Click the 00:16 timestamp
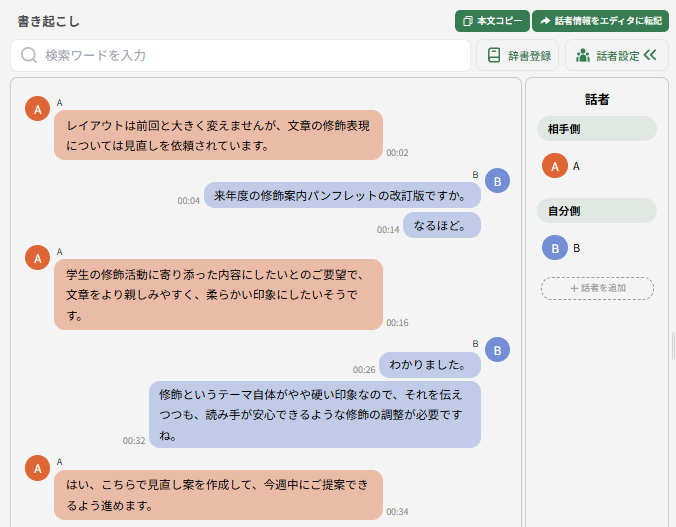 tap(397, 323)
